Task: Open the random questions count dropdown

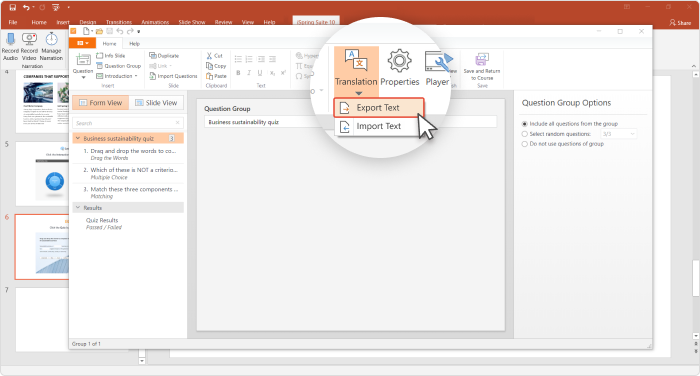Action: point(618,134)
